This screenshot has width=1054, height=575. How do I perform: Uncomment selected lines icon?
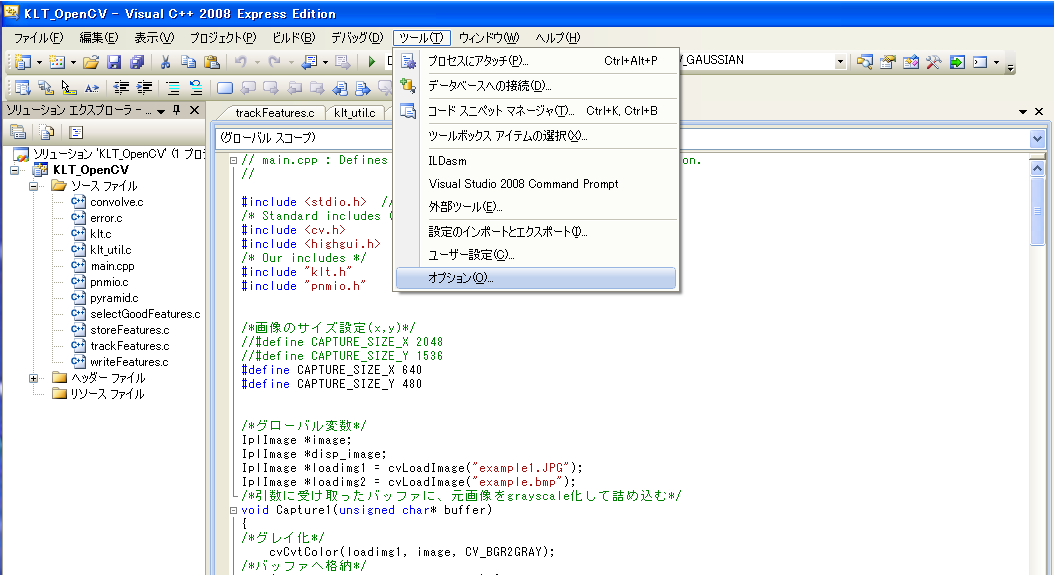[196, 87]
